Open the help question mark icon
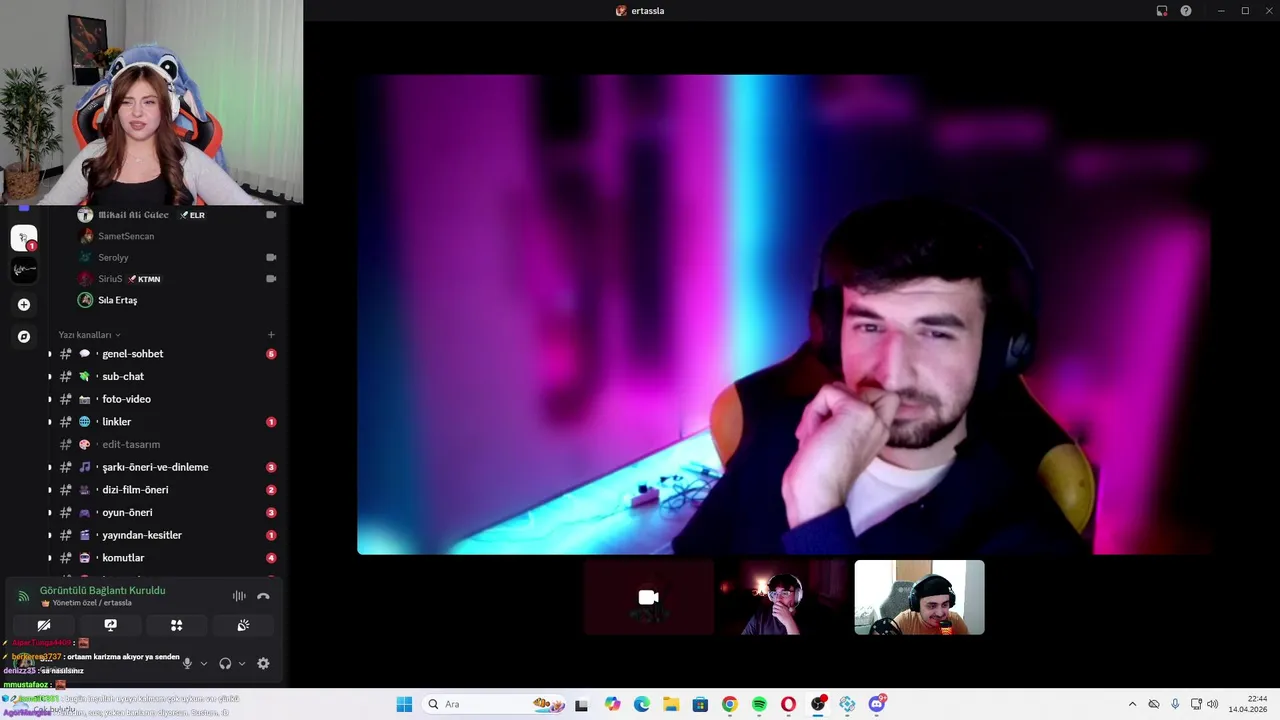1280x720 pixels. (x=1186, y=11)
